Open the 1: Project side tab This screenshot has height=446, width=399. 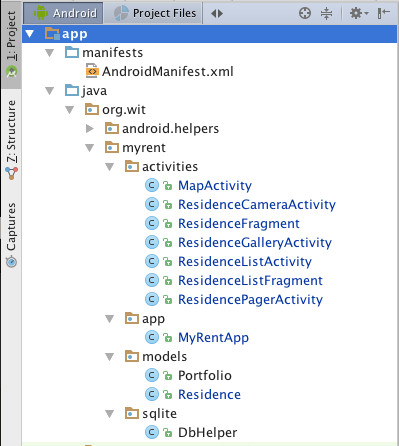click(x=11, y=45)
